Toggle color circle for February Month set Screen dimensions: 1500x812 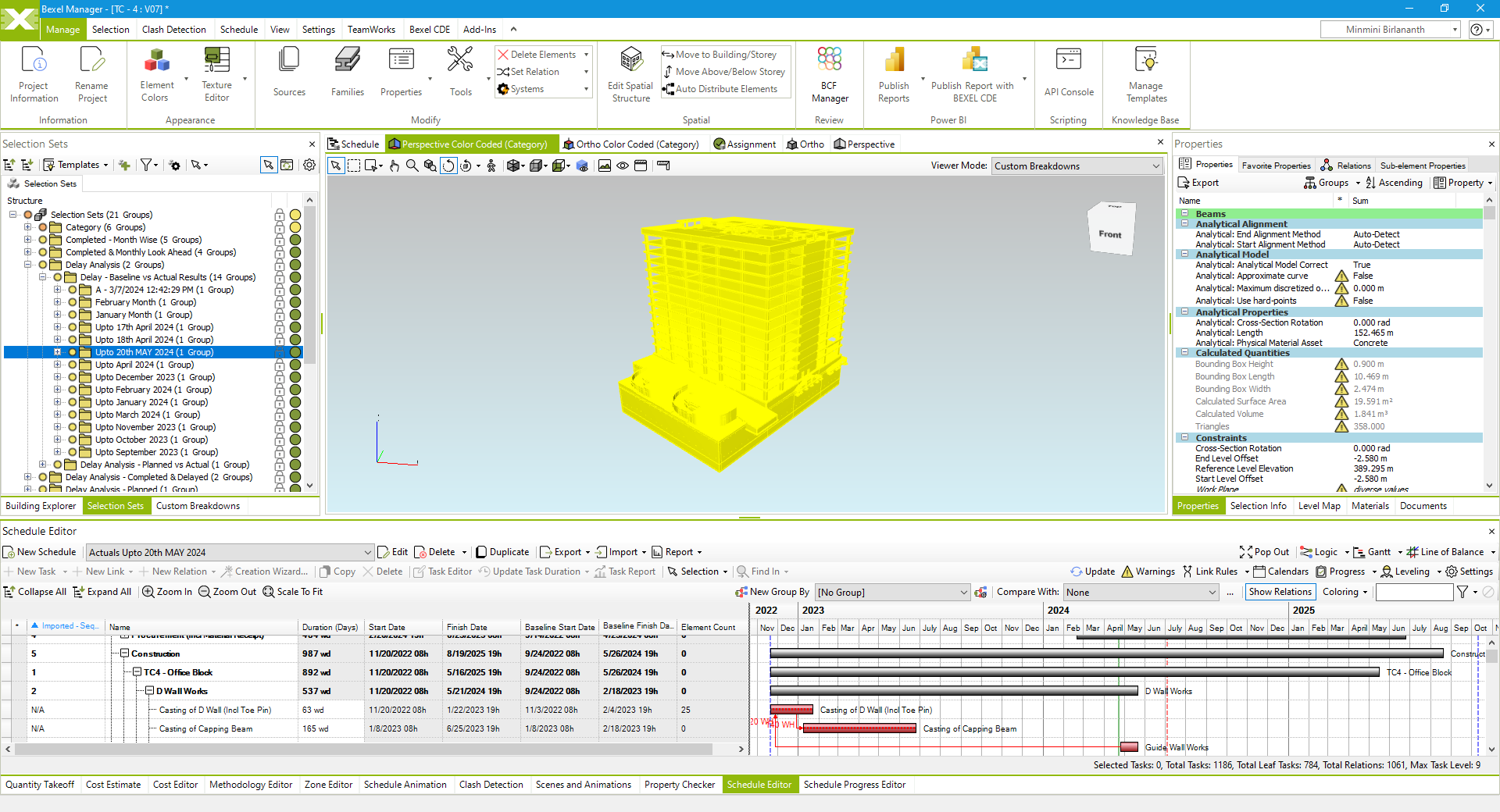click(x=295, y=302)
